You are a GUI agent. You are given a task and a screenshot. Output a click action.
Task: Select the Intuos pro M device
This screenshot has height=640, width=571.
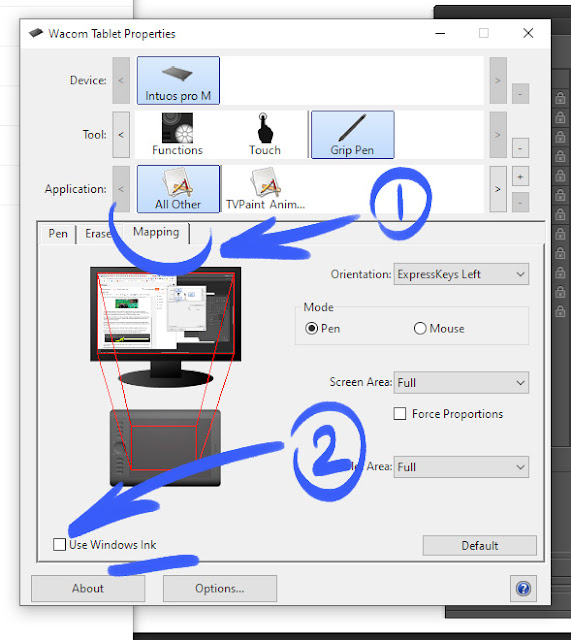tap(178, 80)
